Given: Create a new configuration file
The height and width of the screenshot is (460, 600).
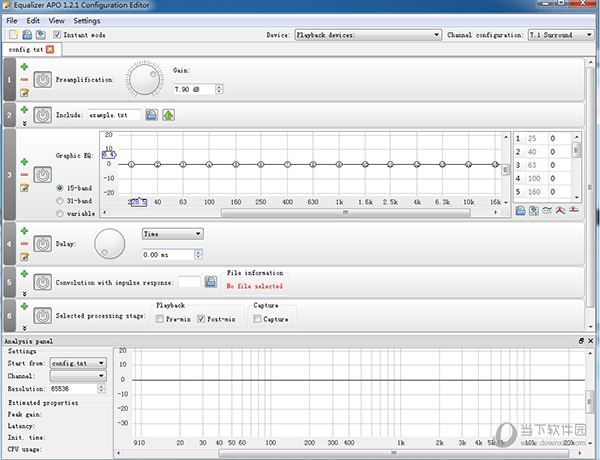Looking at the screenshot, I should click(14, 35).
